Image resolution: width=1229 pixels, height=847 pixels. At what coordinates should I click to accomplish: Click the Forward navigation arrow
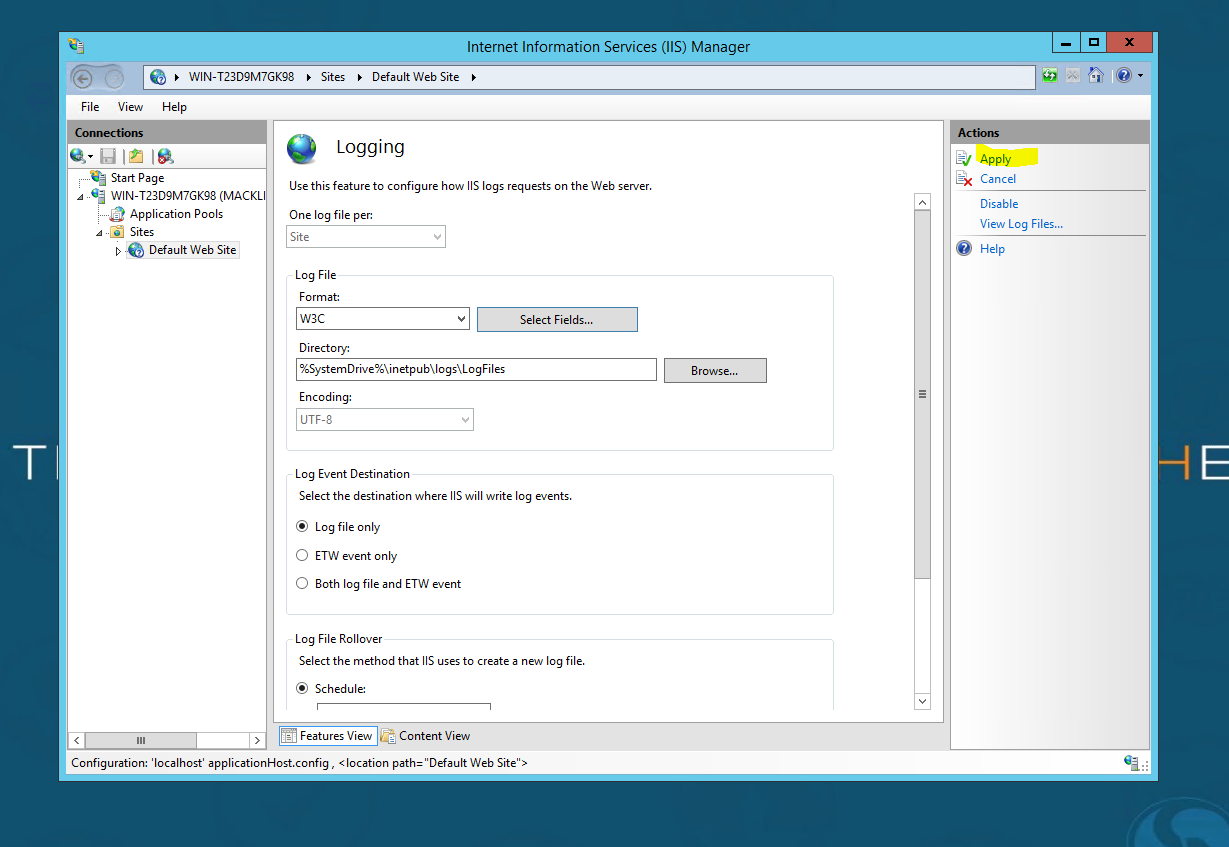point(113,78)
